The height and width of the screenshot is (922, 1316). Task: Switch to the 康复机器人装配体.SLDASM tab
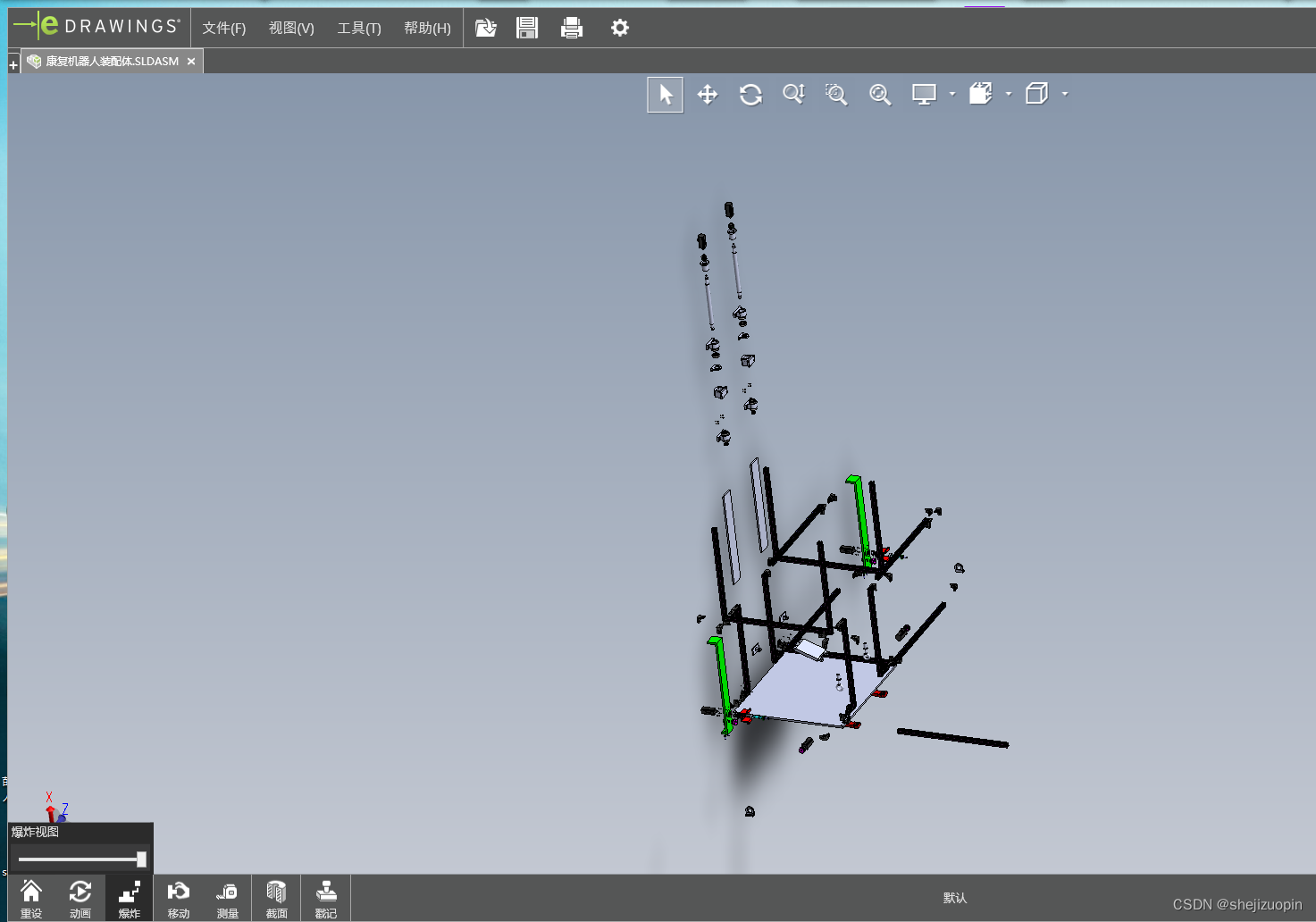tap(112, 62)
